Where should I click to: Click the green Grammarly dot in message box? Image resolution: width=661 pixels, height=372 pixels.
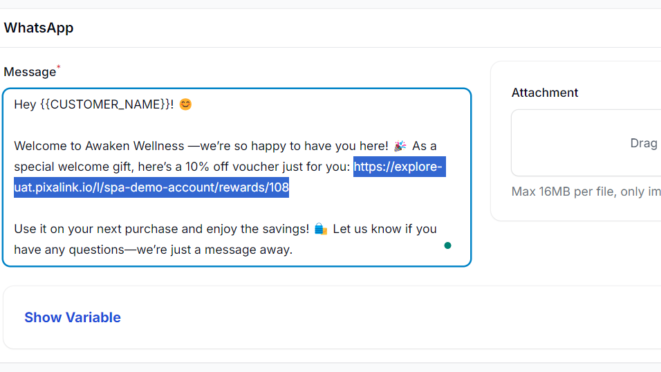coord(448,245)
